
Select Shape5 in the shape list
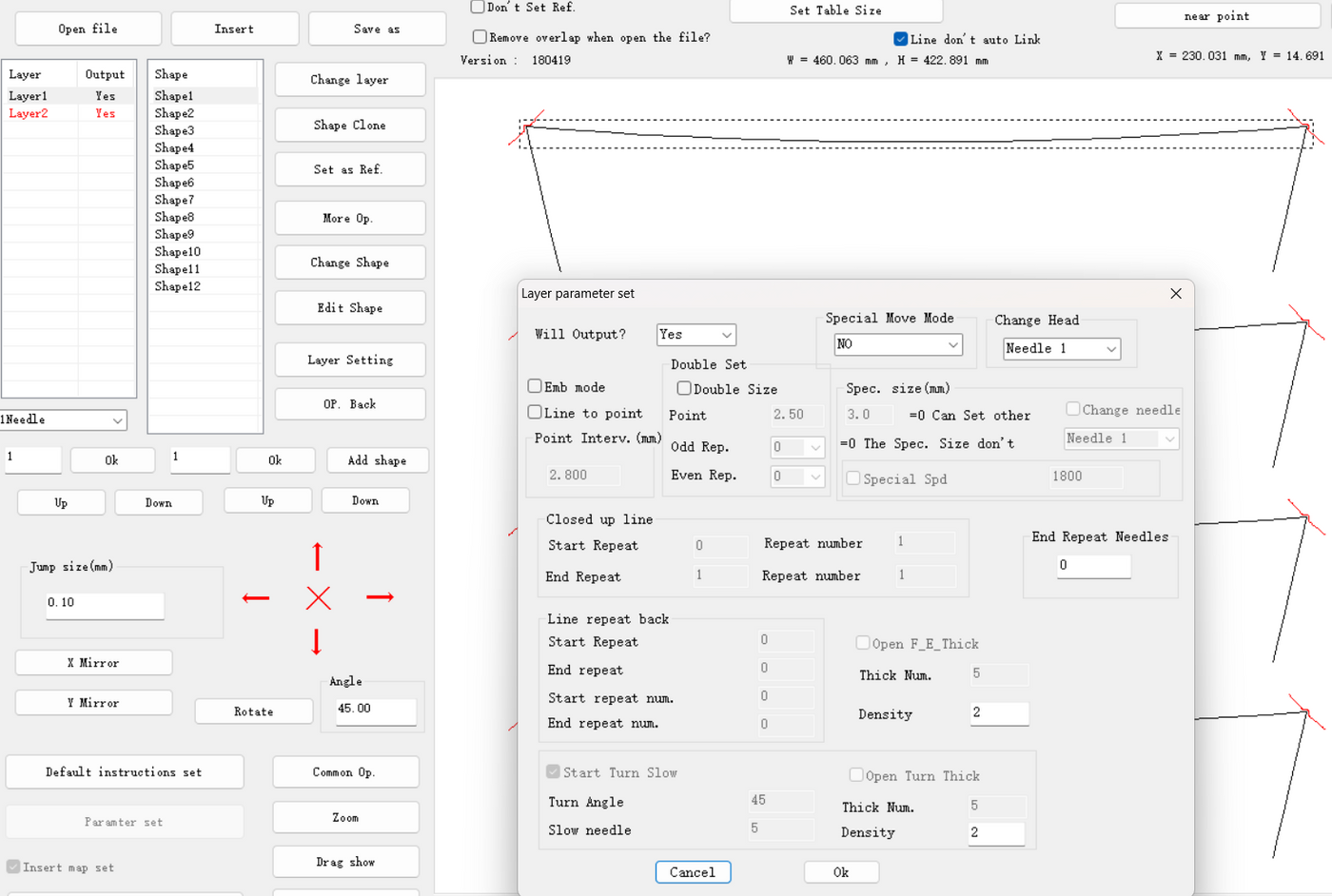click(175, 166)
